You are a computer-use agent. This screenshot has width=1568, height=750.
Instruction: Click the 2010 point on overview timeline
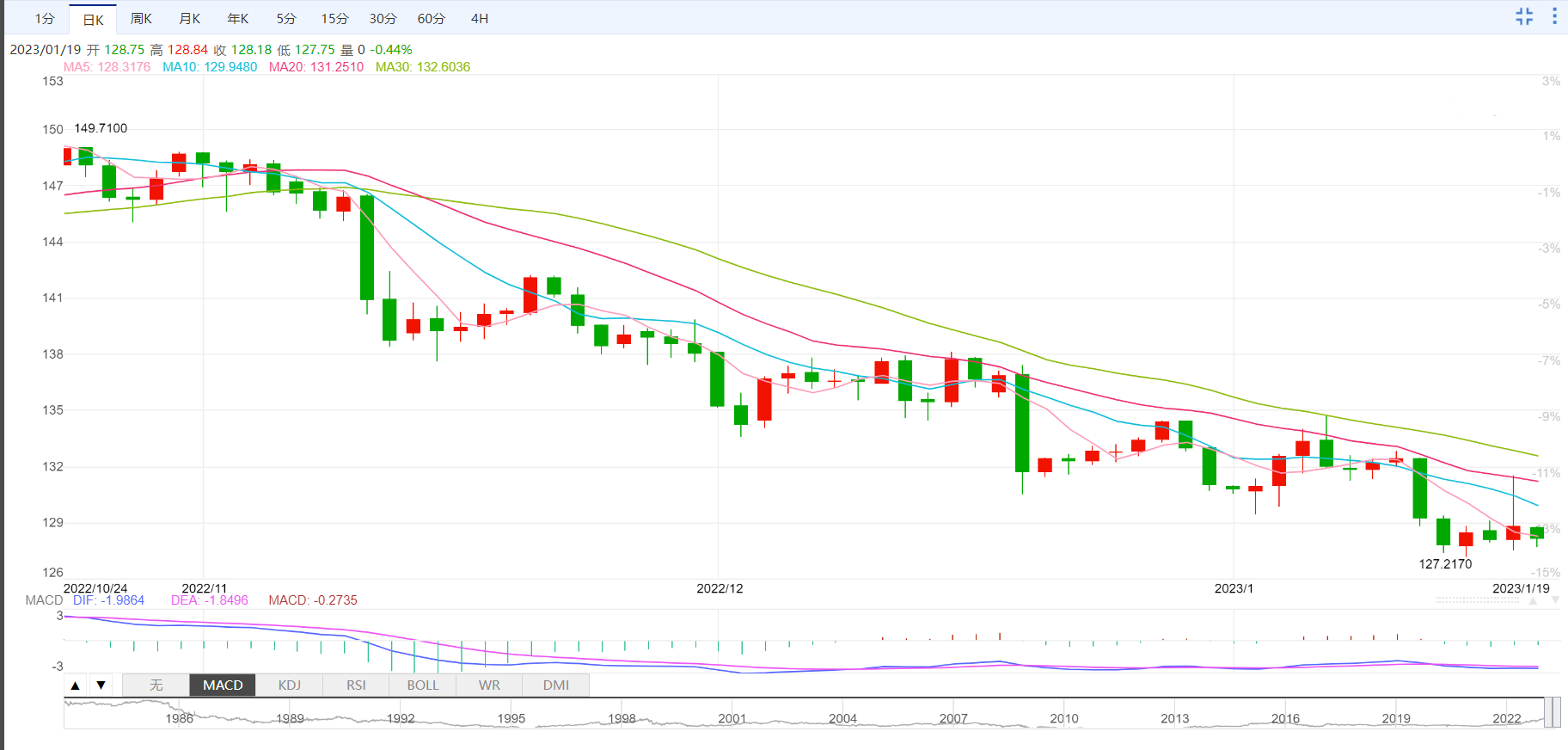(x=1064, y=718)
